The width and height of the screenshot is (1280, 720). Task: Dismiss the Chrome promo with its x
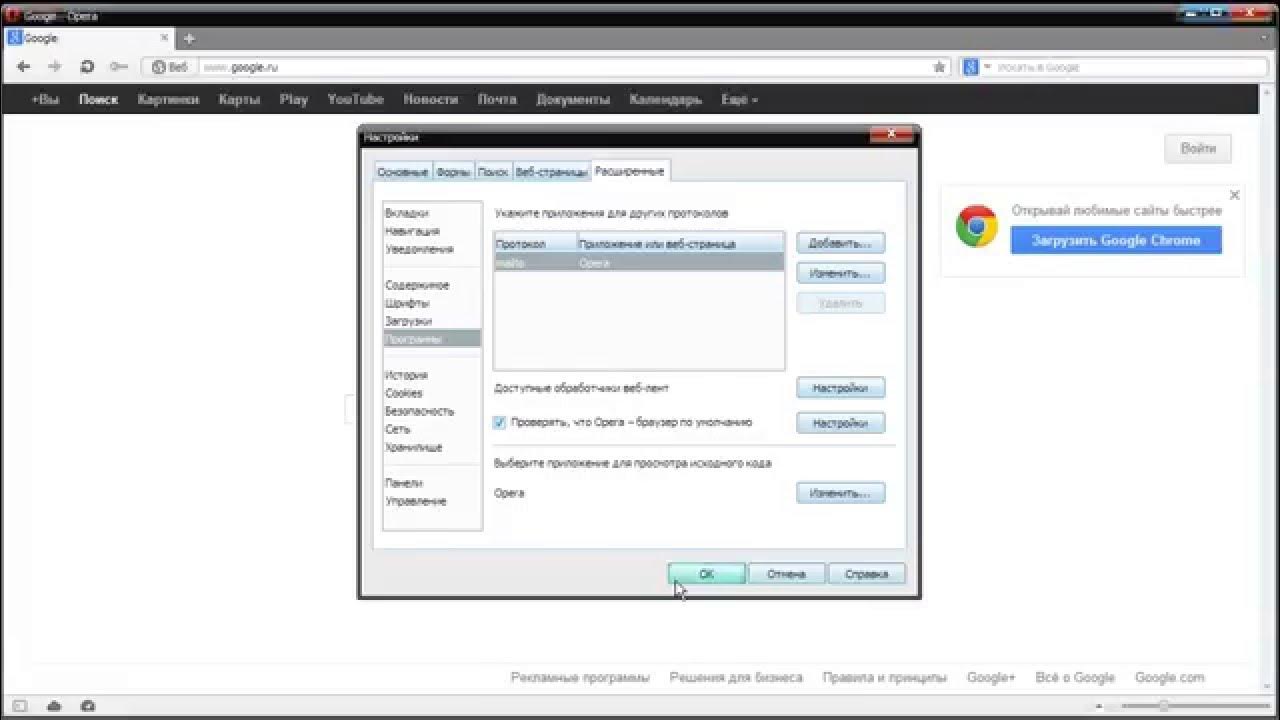click(x=1234, y=195)
